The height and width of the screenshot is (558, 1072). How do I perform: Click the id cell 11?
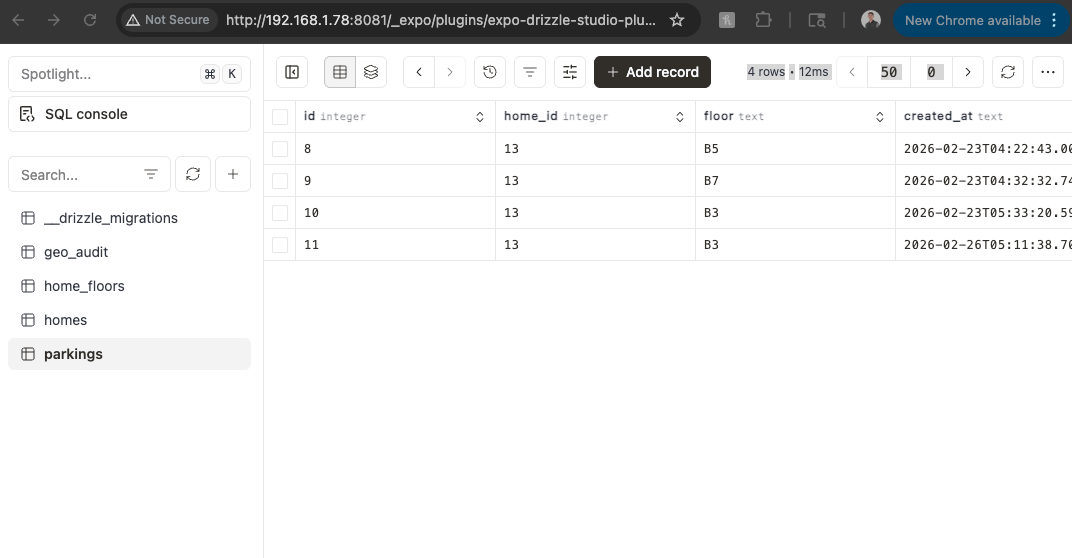[x=395, y=245]
